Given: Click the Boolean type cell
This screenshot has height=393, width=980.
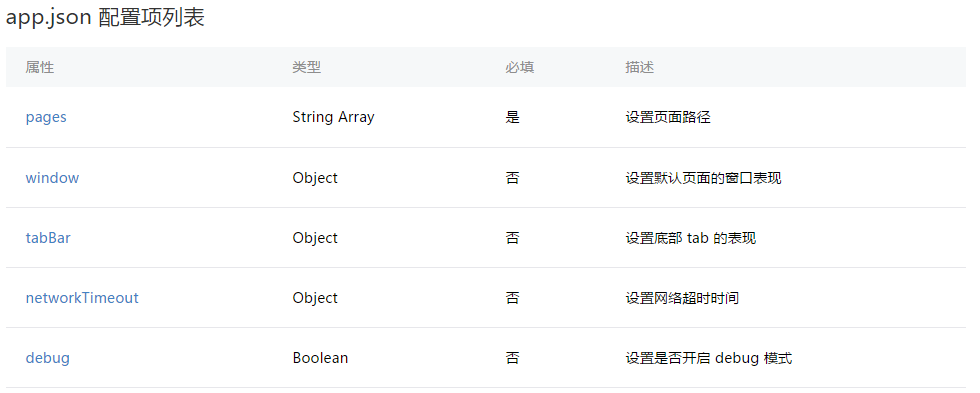Looking at the screenshot, I should pyautogui.click(x=320, y=358).
